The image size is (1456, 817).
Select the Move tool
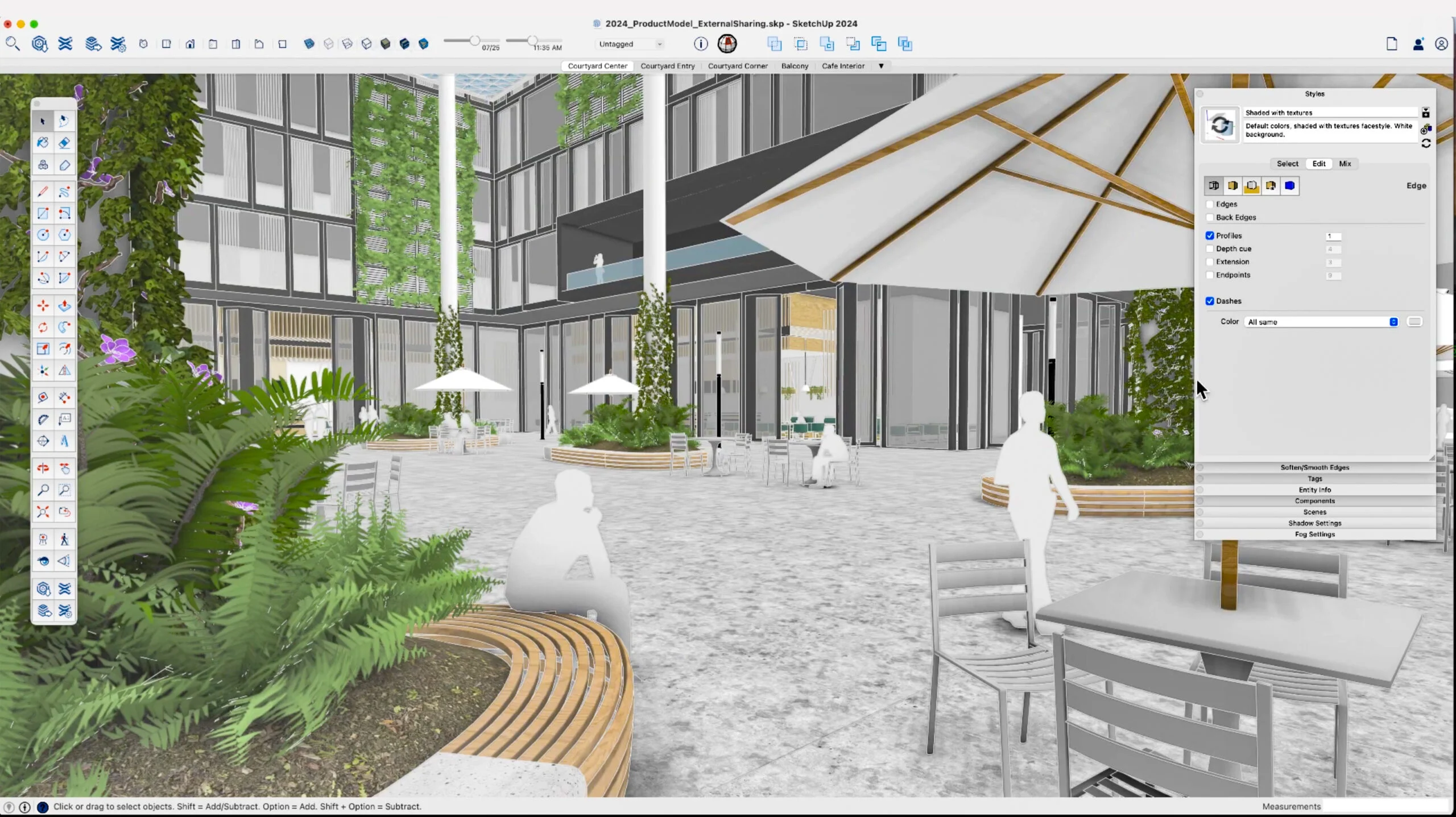pyautogui.click(x=43, y=305)
